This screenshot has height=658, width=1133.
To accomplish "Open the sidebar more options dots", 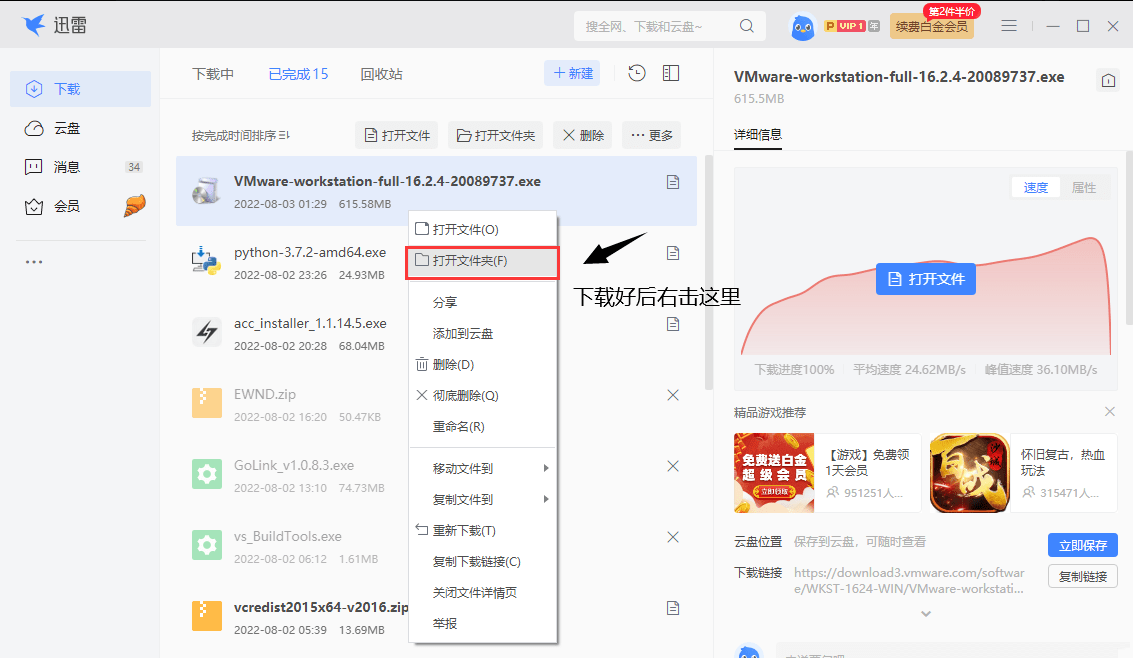I will pyautogui.click(x=34, y=262).
